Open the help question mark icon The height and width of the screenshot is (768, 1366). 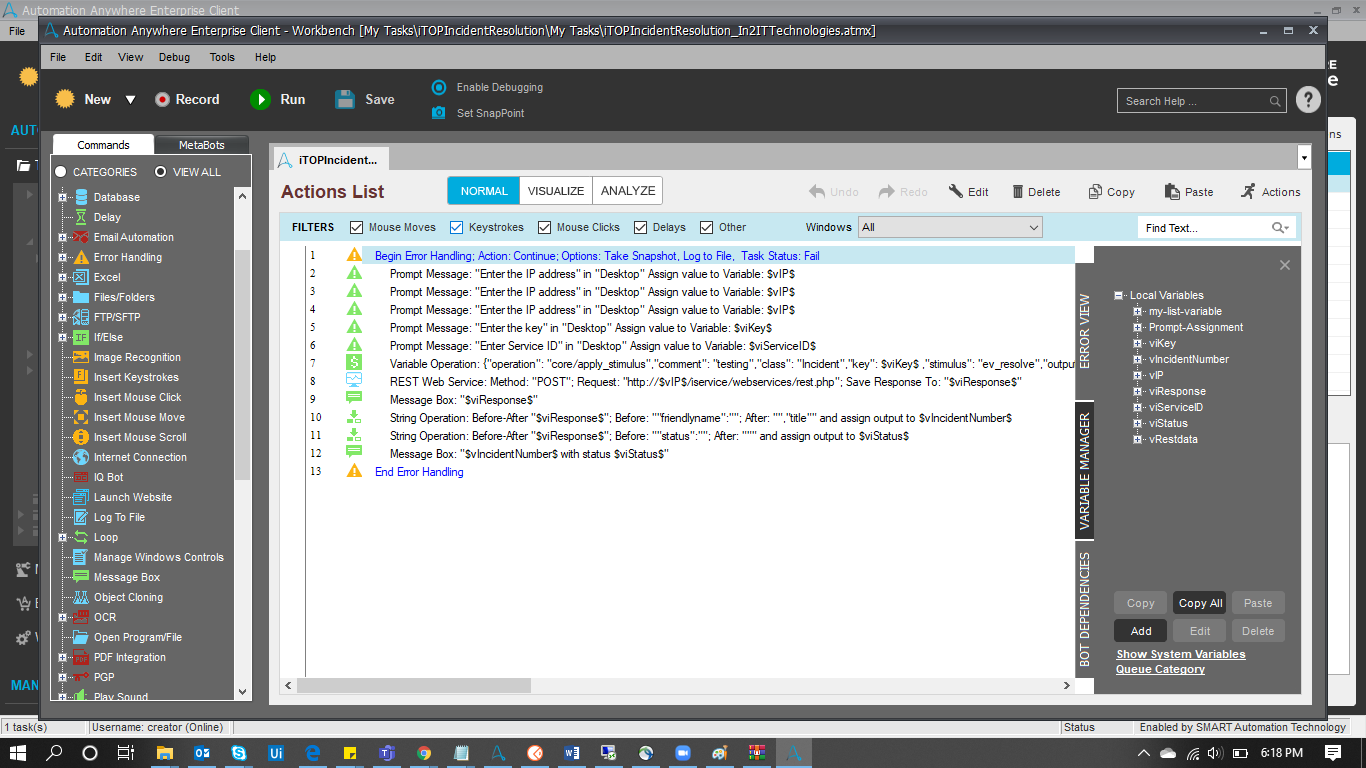point(1308,100)
